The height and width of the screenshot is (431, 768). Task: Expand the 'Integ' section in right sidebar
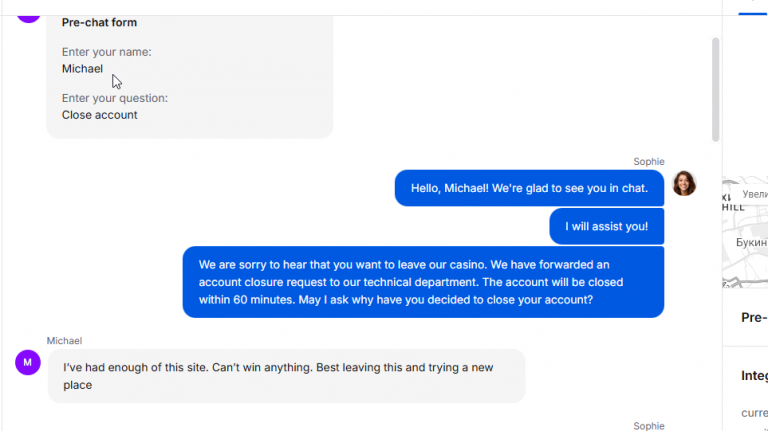tap(754, 376)
